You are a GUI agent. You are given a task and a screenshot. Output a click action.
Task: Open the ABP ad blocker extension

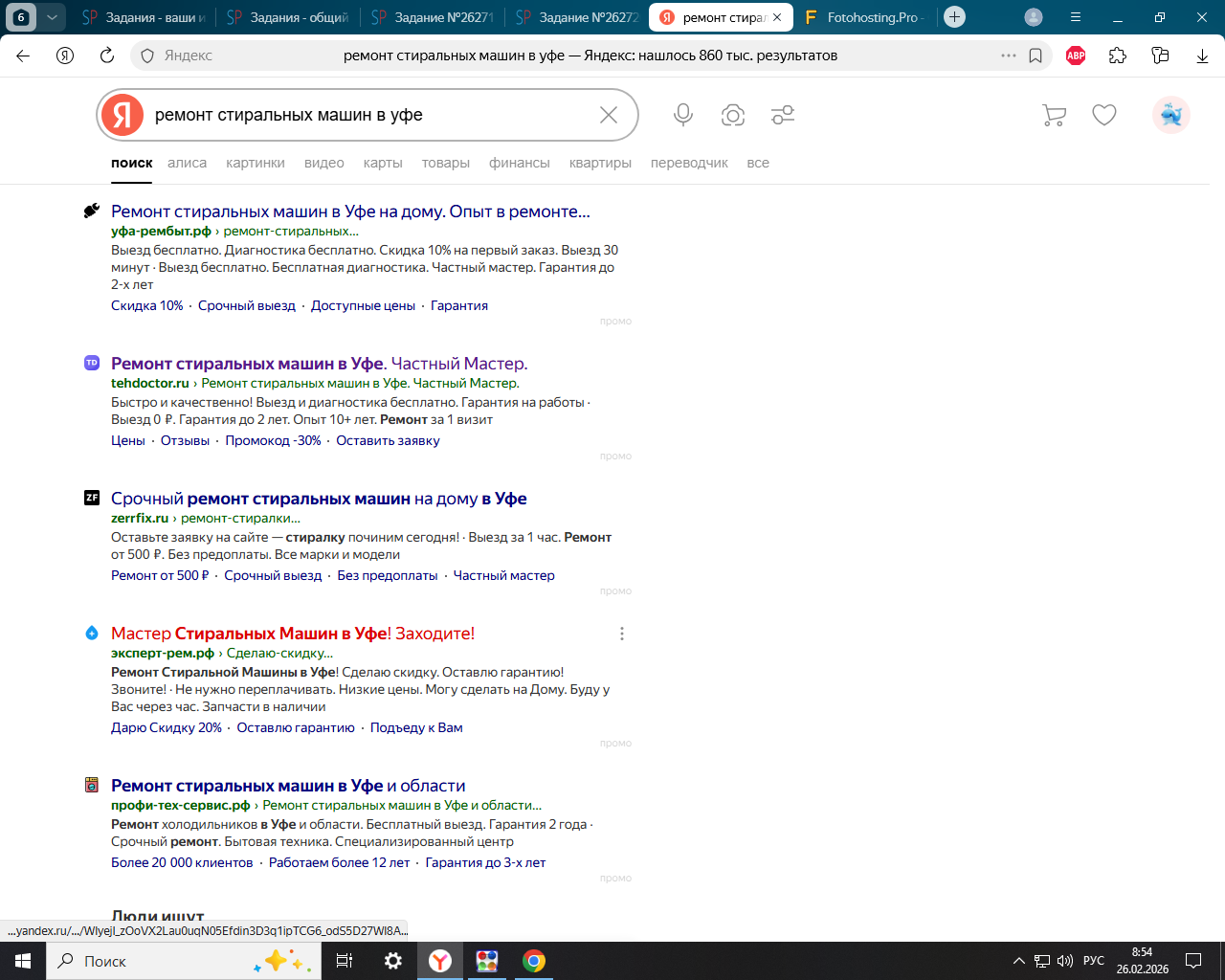[x=1076, y=56]
